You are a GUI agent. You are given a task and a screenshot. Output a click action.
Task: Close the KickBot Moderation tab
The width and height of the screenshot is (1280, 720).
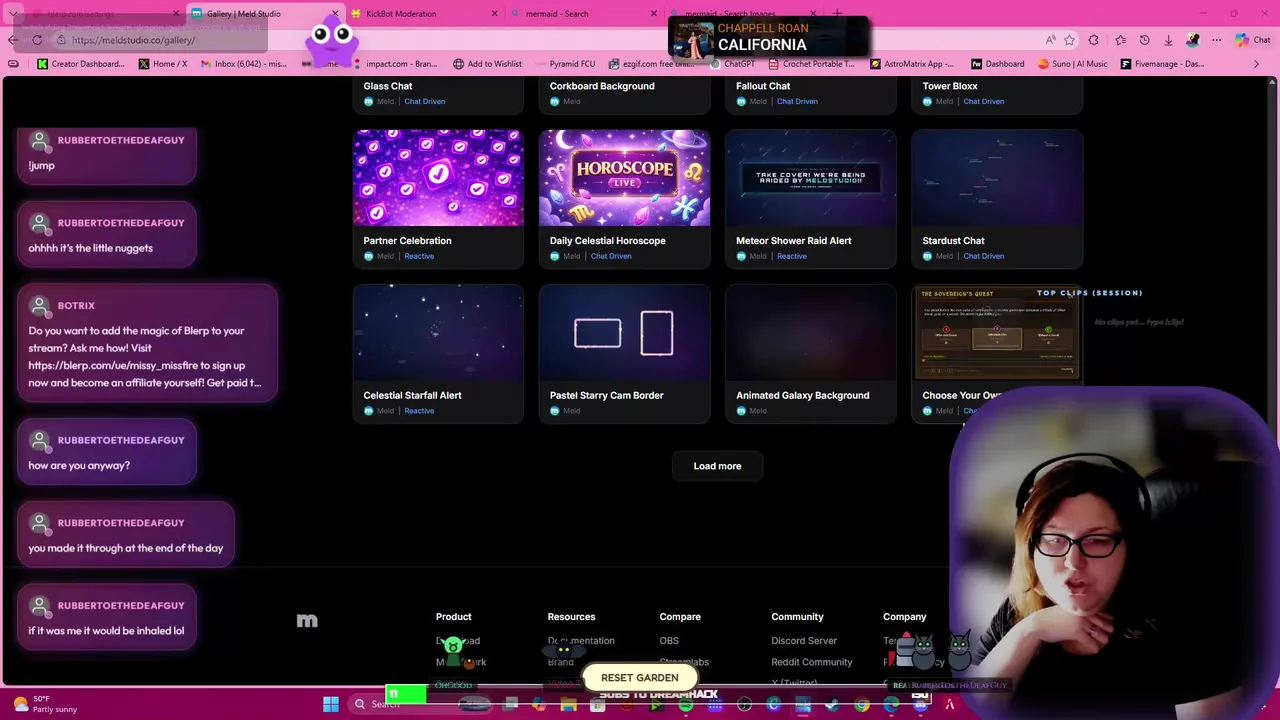(494, 14)
